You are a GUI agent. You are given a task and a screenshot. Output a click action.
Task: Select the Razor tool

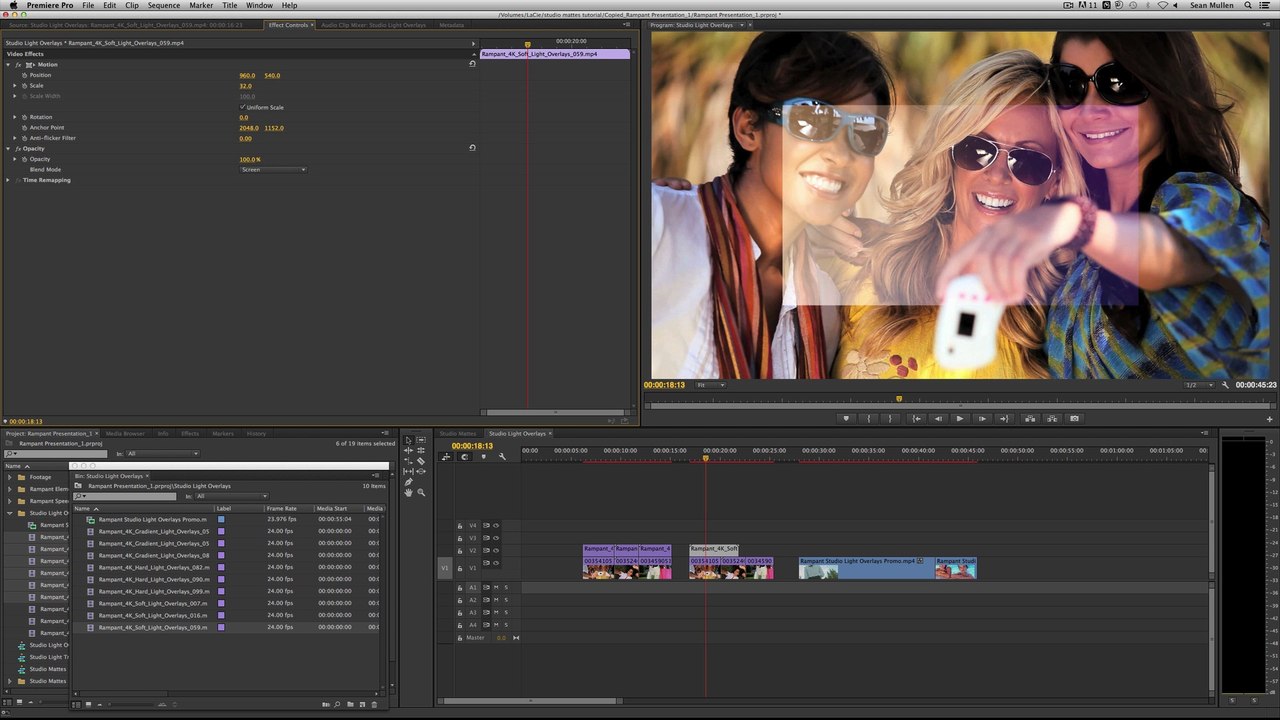pos(421,461)
